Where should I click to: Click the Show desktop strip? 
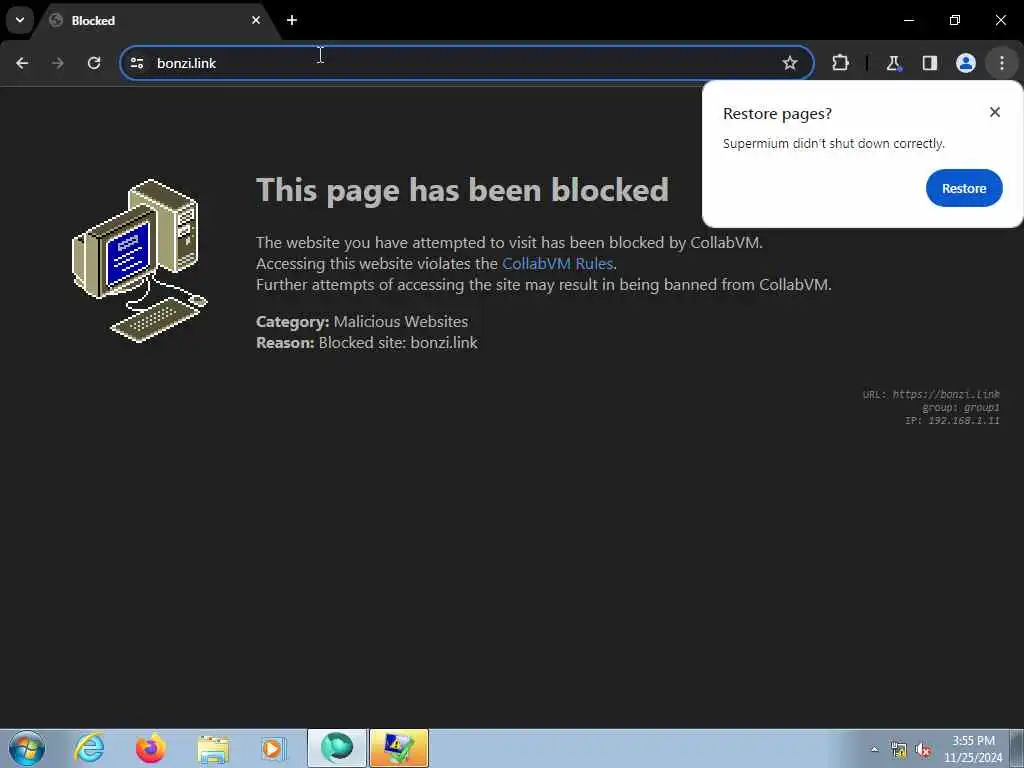tap(1017, 748)
